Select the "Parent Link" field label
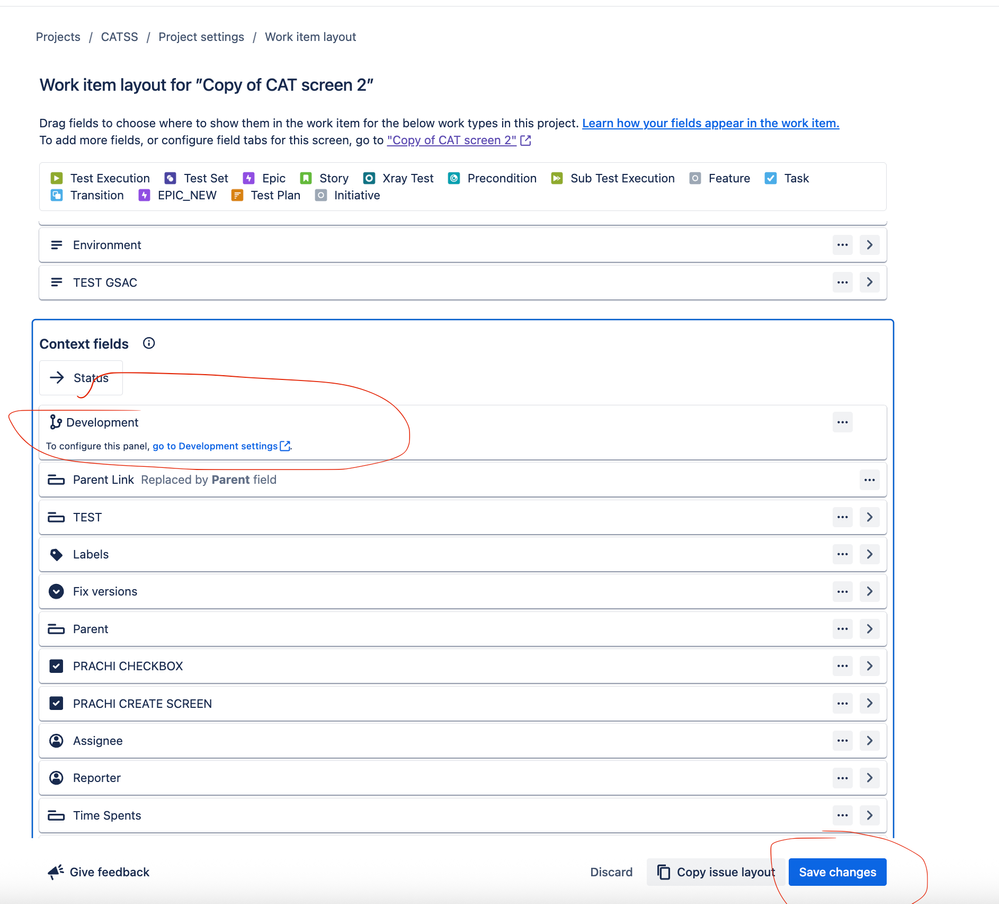The image size is (999, 904). pyautogui.click(x=103, y=480)
